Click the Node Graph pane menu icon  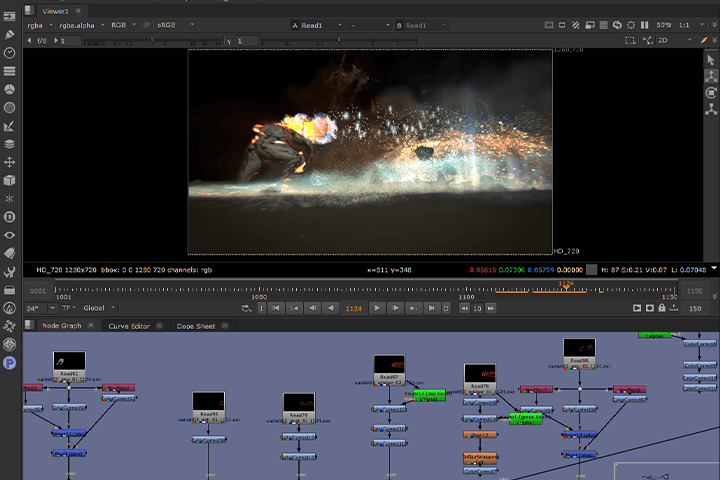coord(29,325)
